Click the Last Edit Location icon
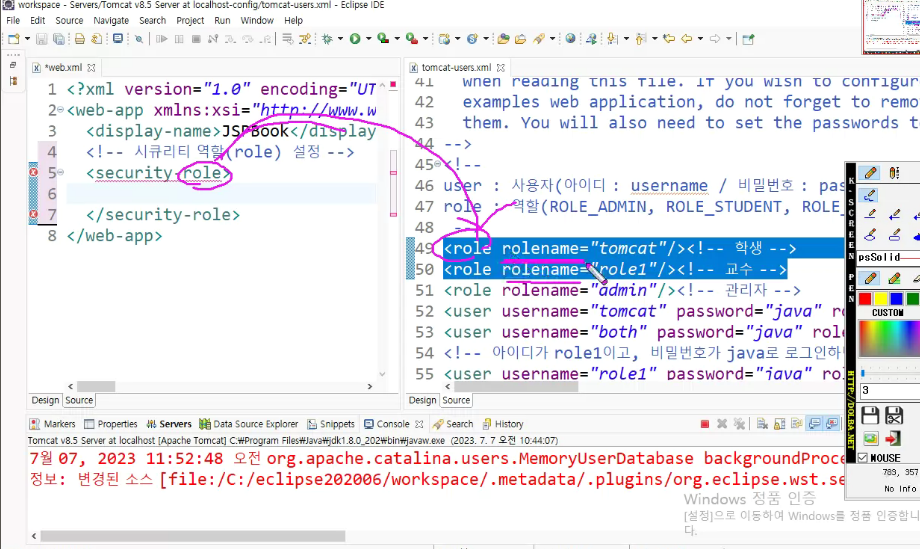 pyautogui.click(x=668, y=39)
